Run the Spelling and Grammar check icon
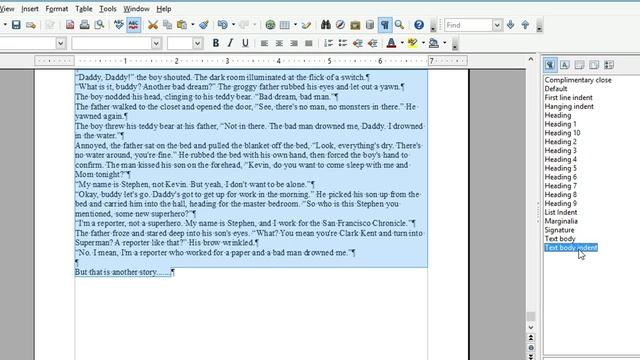The width and height of the screenshot is (640, 360). pyautogui.click(x=118, y=25)
